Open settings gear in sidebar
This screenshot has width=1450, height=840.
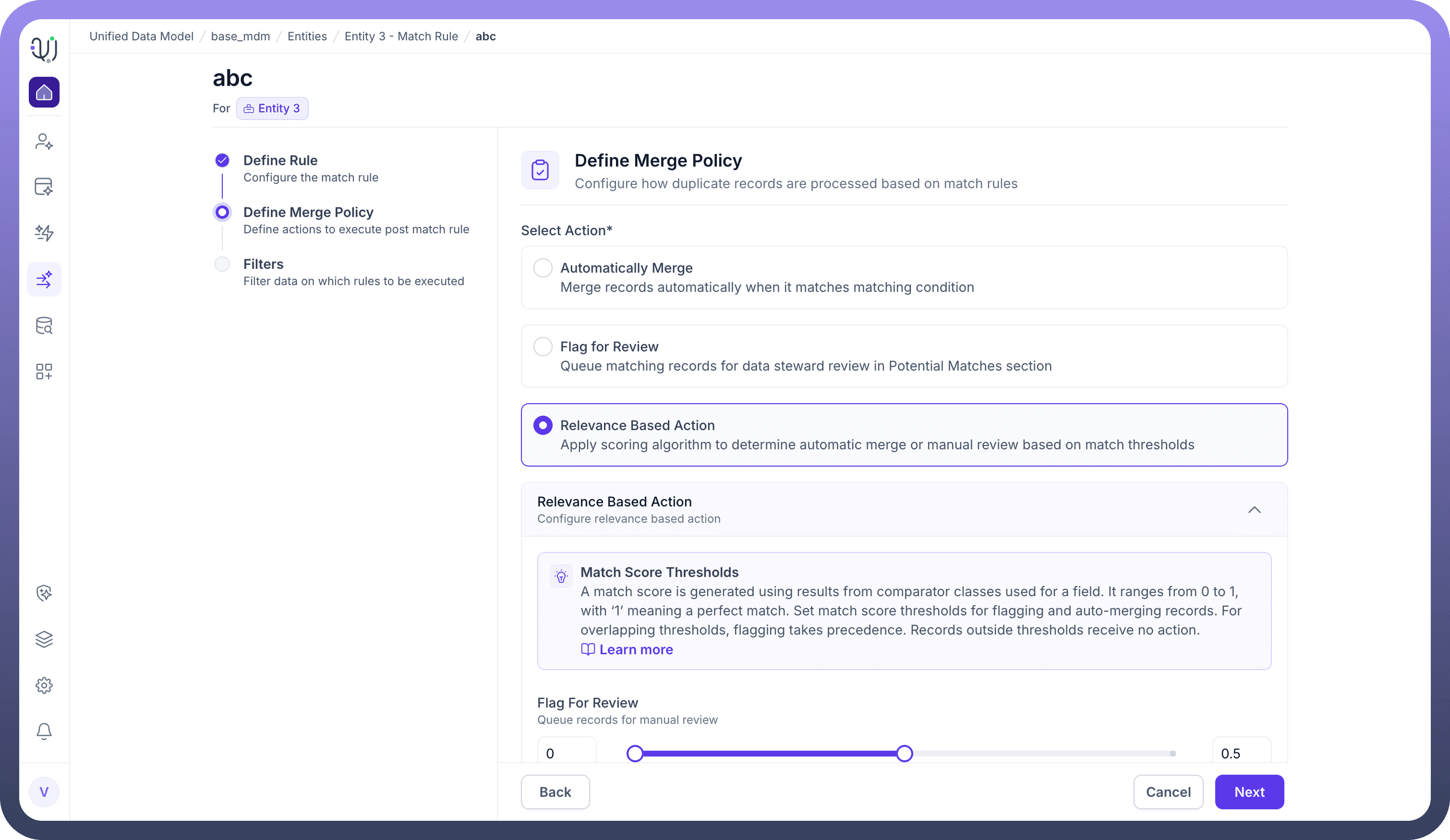pos(44,685)
